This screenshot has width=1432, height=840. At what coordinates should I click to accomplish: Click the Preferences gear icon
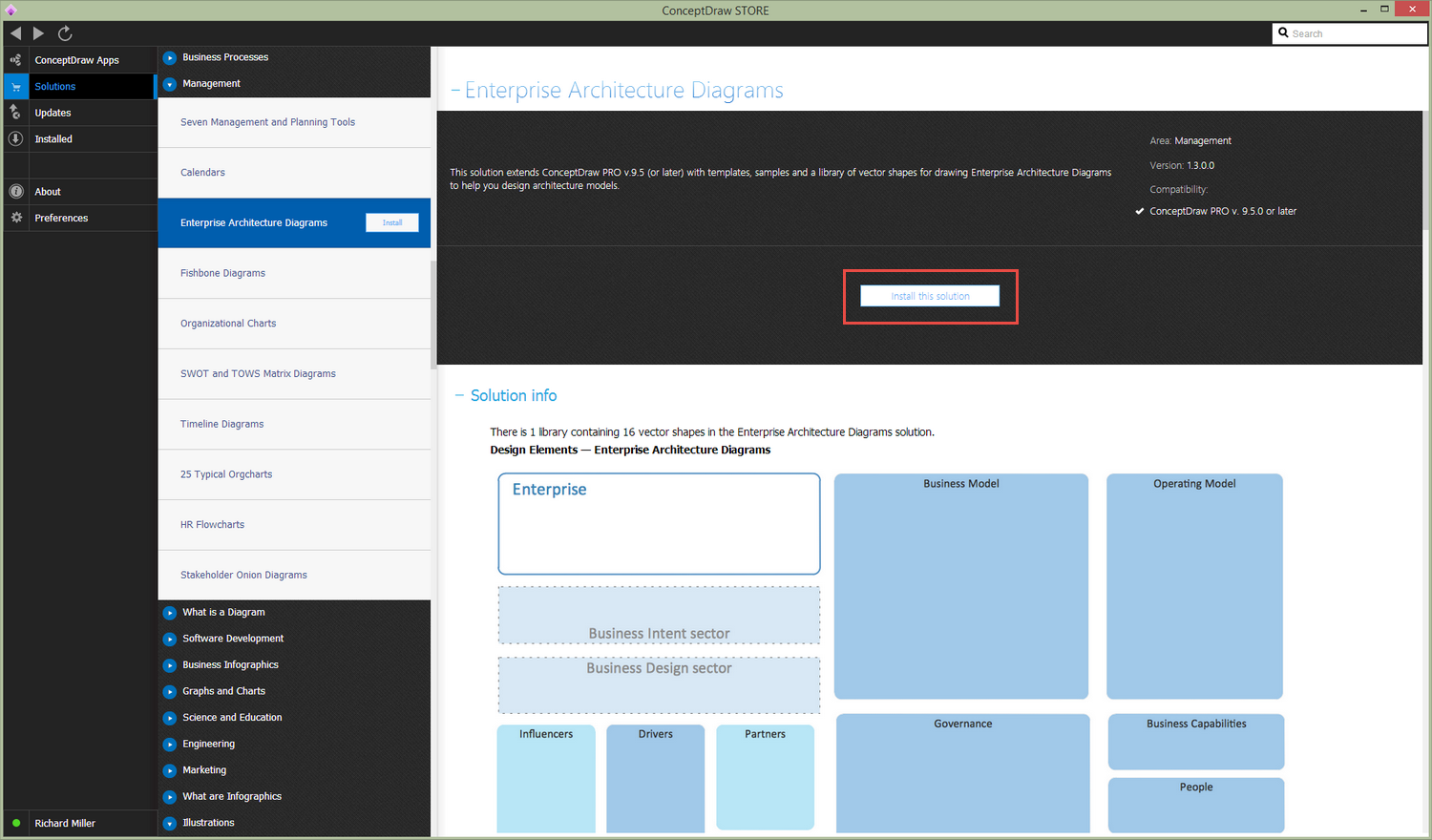[x=15, y=218]
